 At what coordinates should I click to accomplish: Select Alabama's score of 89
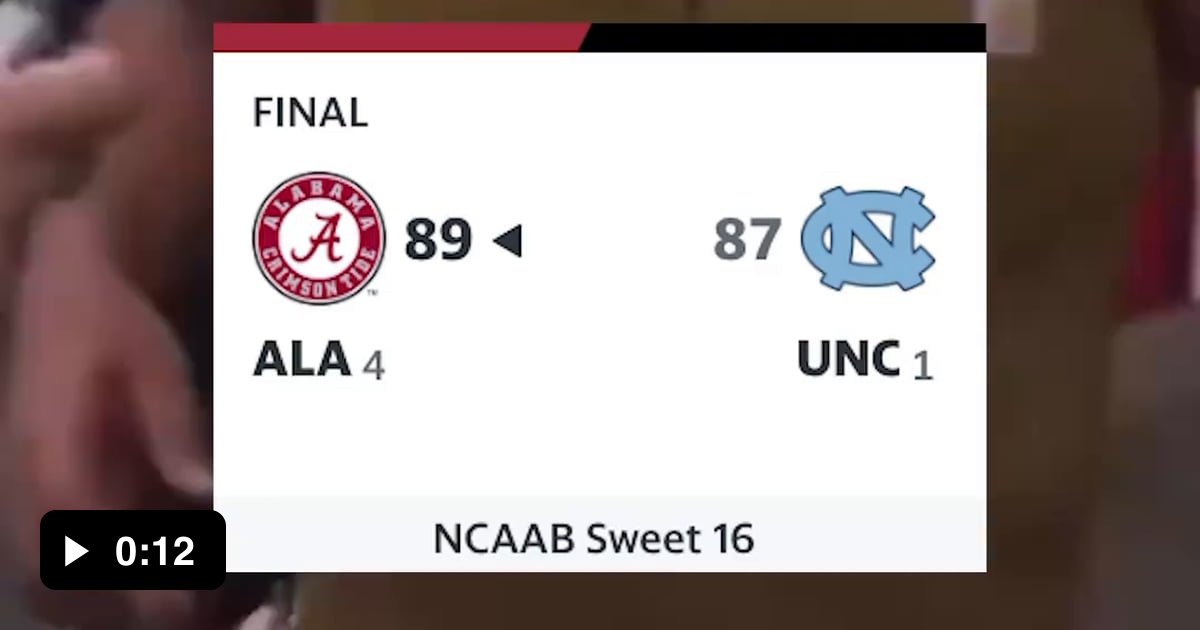pos(438,240)
